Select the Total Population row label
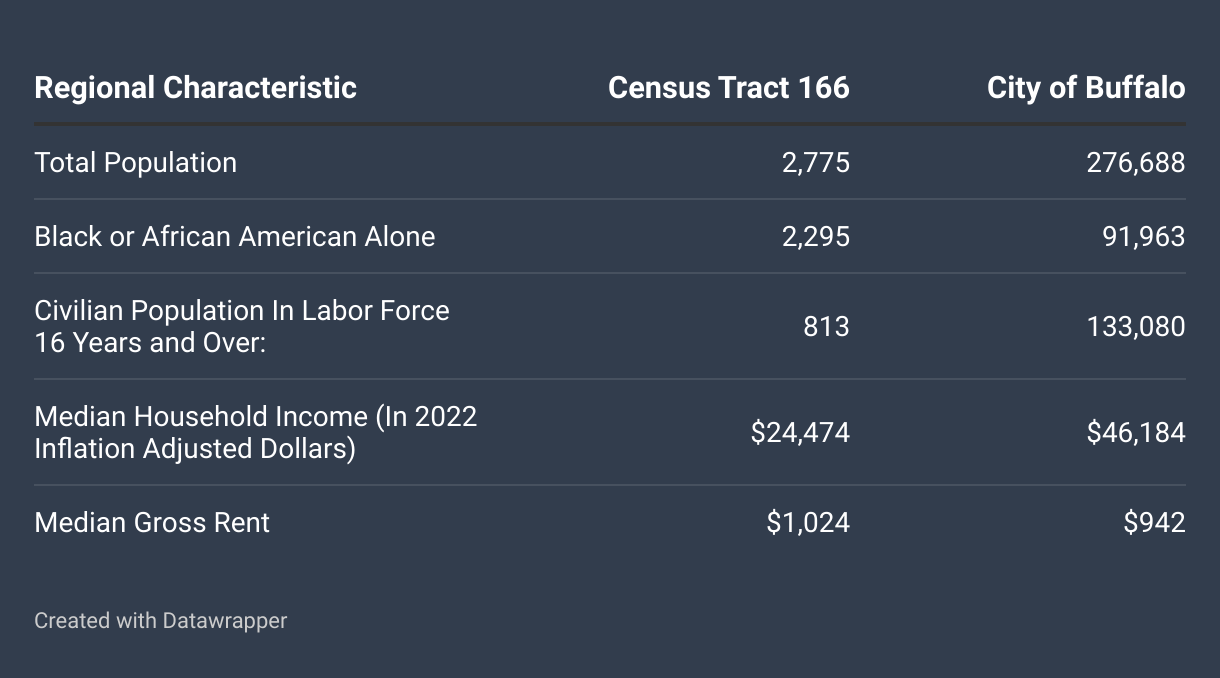This screenshot has width=1220, height=678. click(136, 163)
